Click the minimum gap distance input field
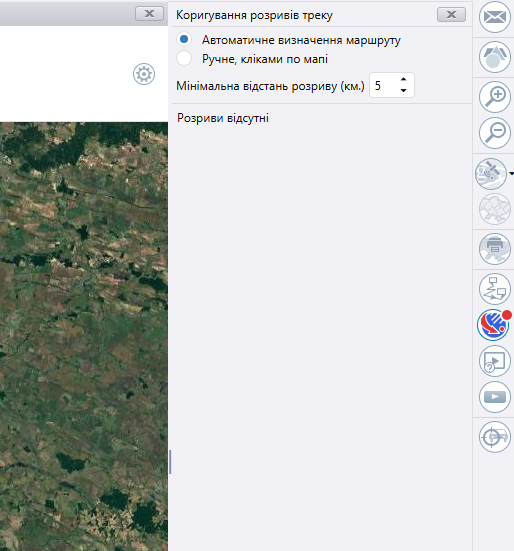This screenshot has height=551, width=514. point(392,85)
